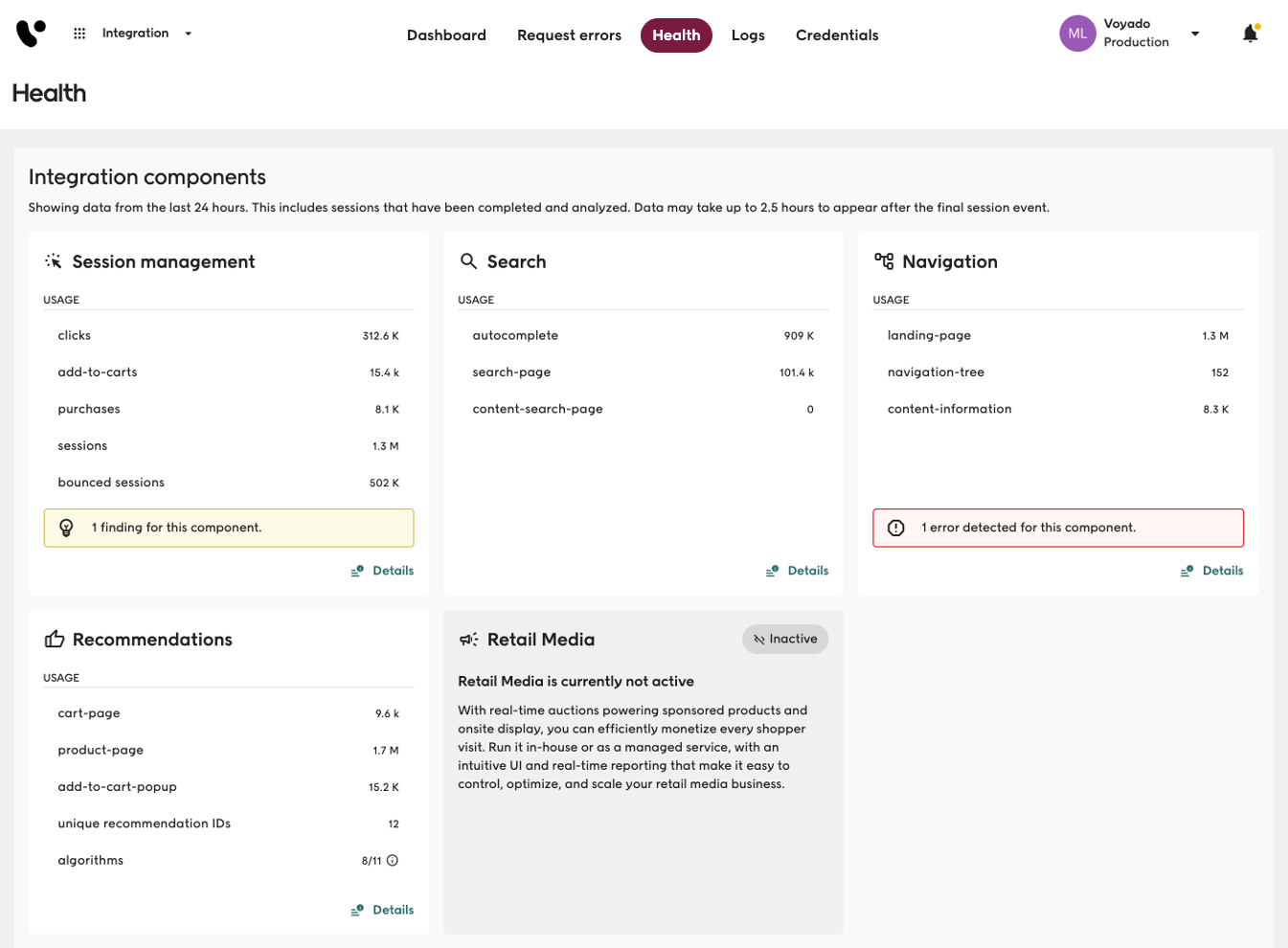Go to the Logs tab
This screenshot has width=1288, height=948.
[748, 35]
